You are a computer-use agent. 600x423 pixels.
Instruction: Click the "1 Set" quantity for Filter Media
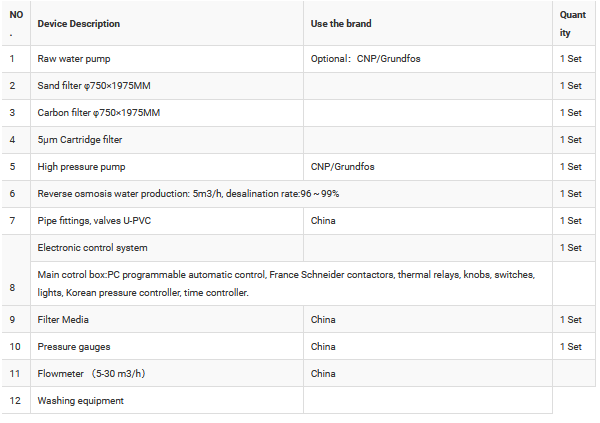click(x=570, y=319)
